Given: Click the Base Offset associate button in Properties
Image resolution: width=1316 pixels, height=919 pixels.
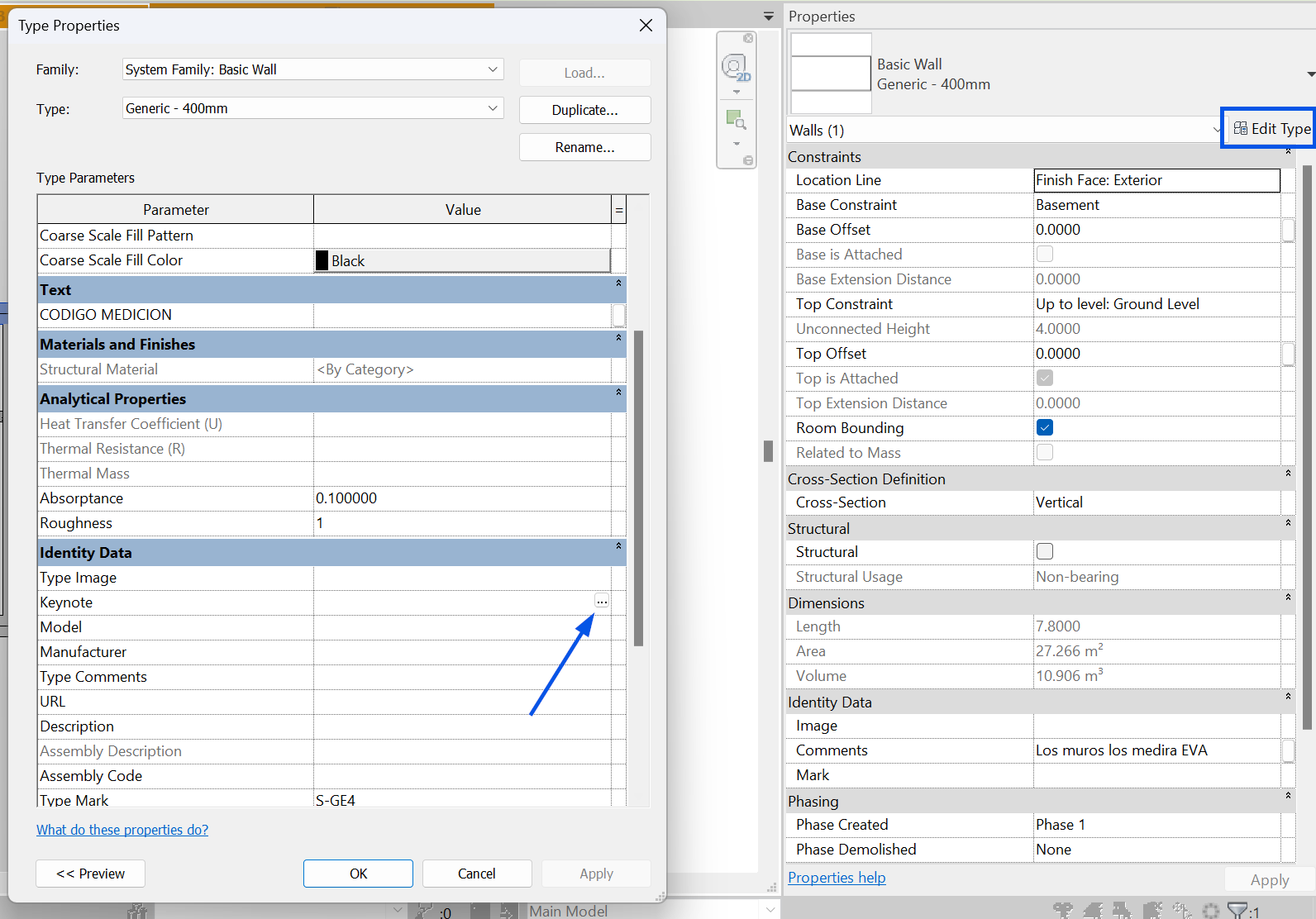Looking at the screenshot, I should [x=1288, y=230].
